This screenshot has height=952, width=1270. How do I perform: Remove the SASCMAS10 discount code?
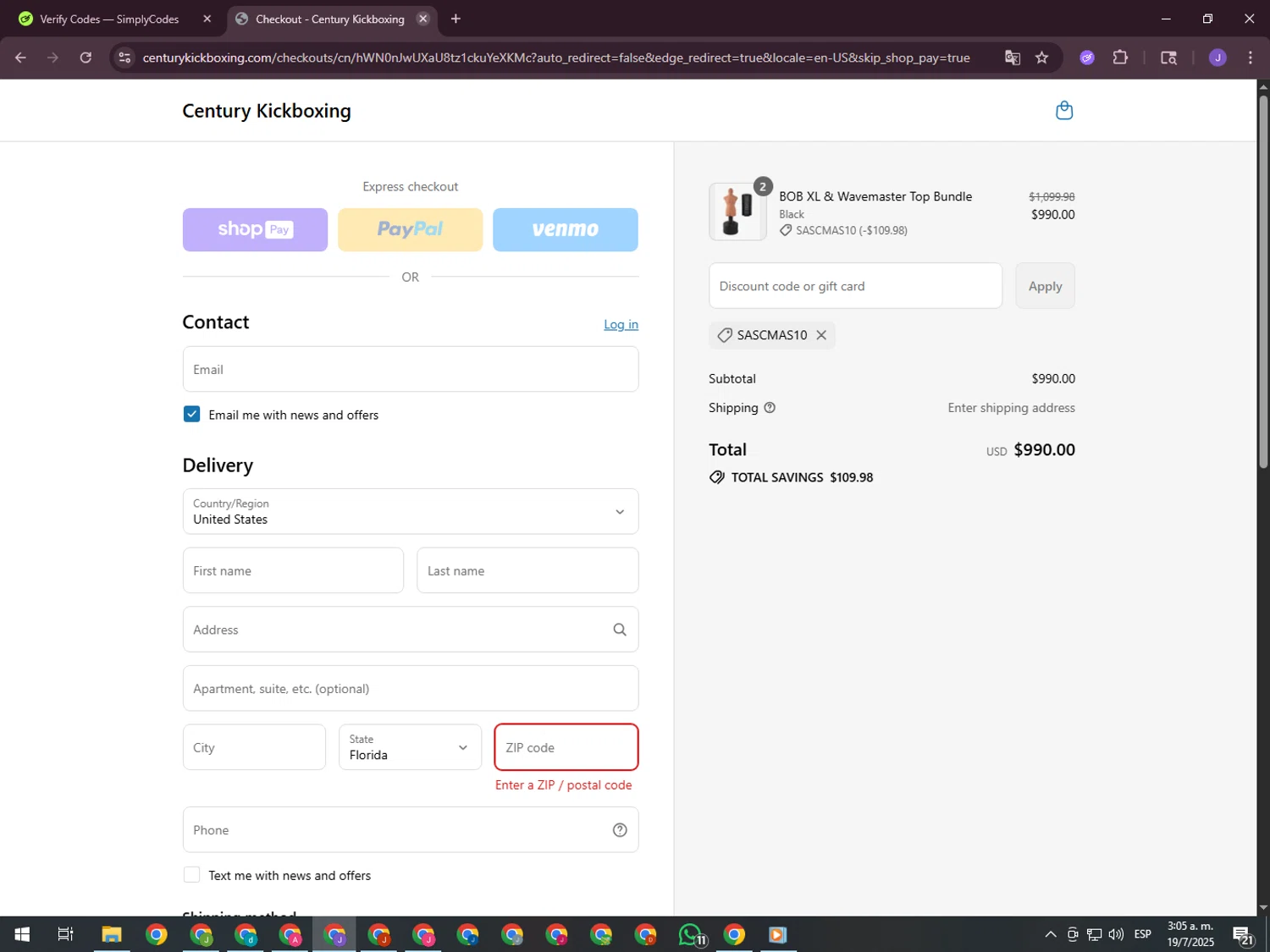[x=821, y=335]
